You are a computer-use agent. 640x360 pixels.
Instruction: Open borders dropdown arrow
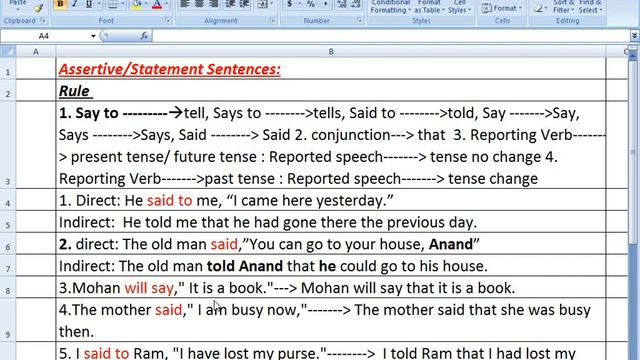(x=122, y=4)
